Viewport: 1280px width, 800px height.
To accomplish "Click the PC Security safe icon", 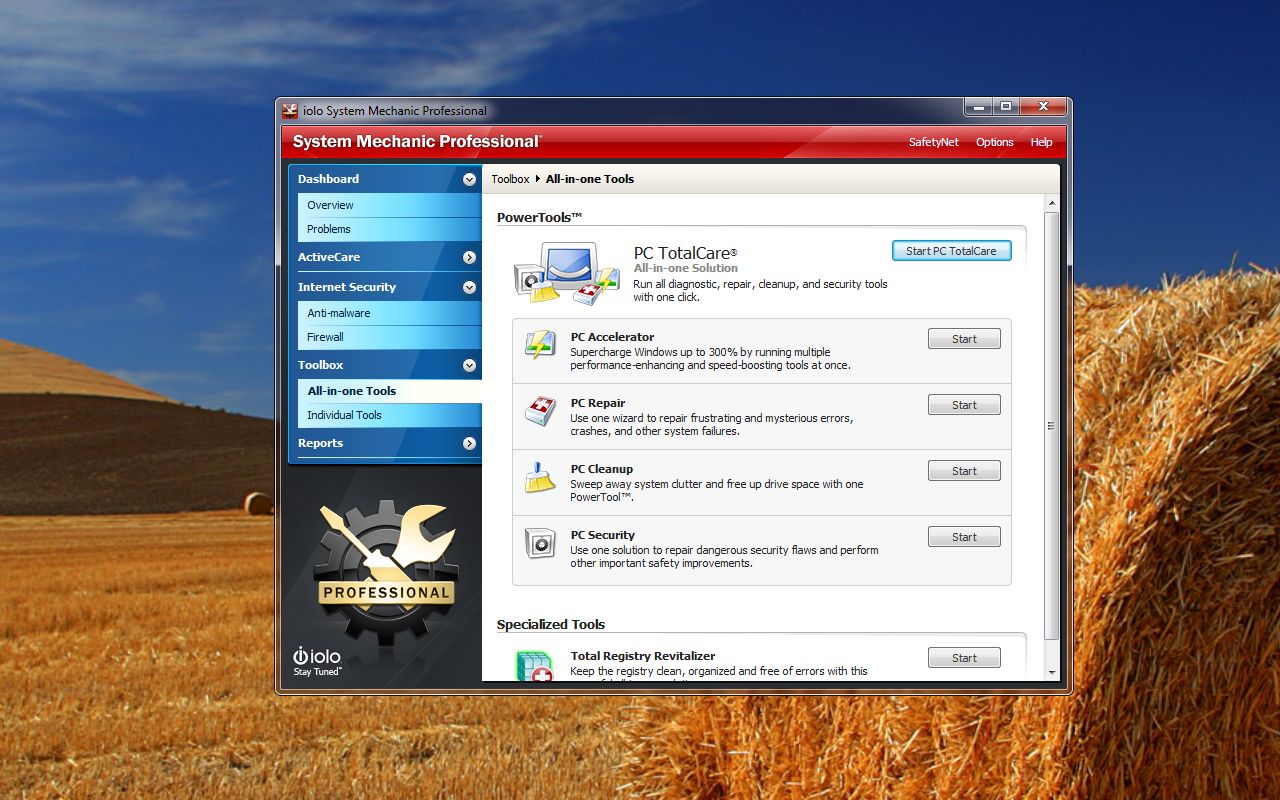I will pos(540,543).
